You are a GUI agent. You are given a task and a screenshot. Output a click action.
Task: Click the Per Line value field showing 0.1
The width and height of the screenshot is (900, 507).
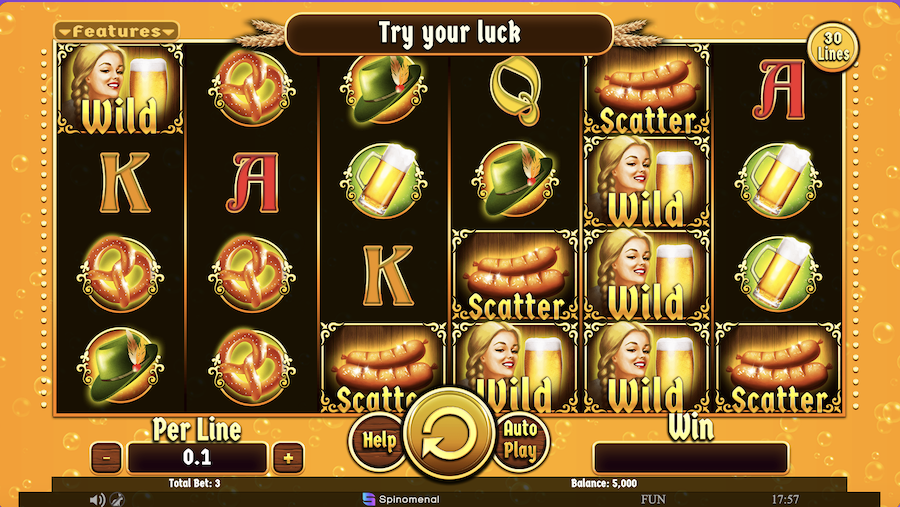click(197, 458)
